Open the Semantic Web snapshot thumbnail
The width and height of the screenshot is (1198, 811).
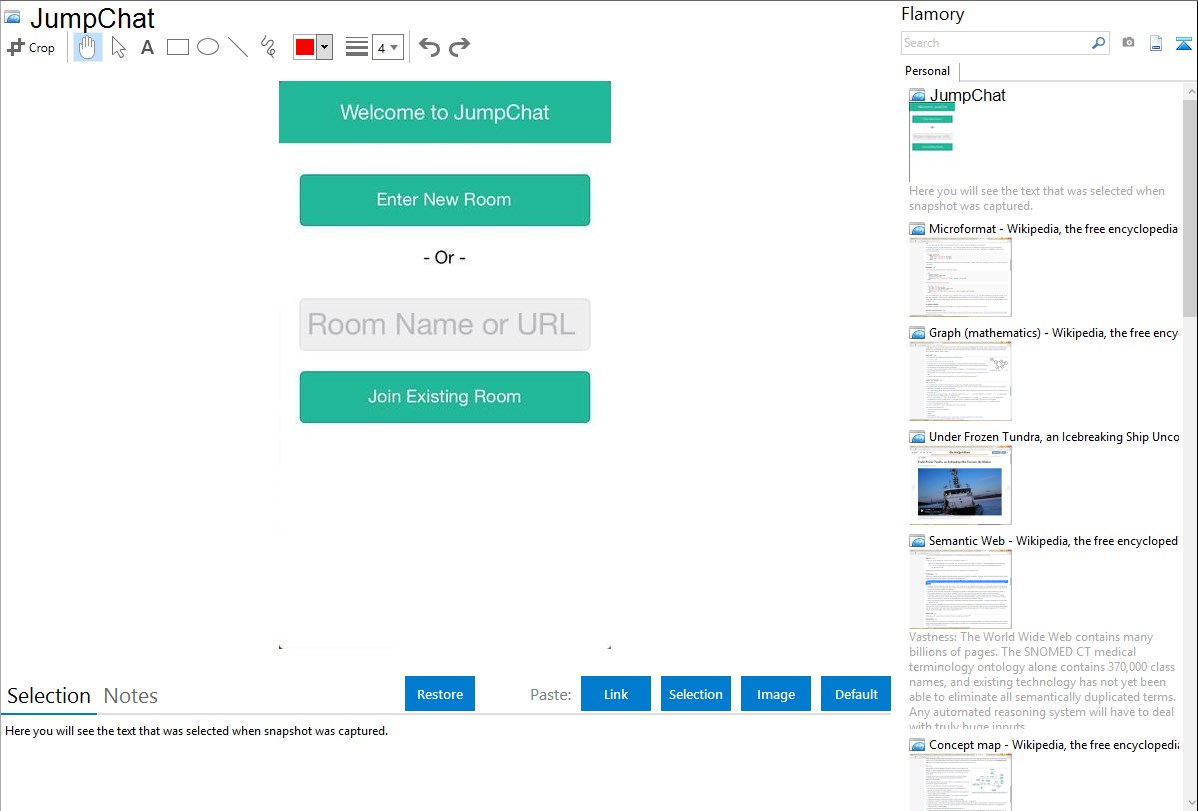pyautogui.click(x=960, y=589)
